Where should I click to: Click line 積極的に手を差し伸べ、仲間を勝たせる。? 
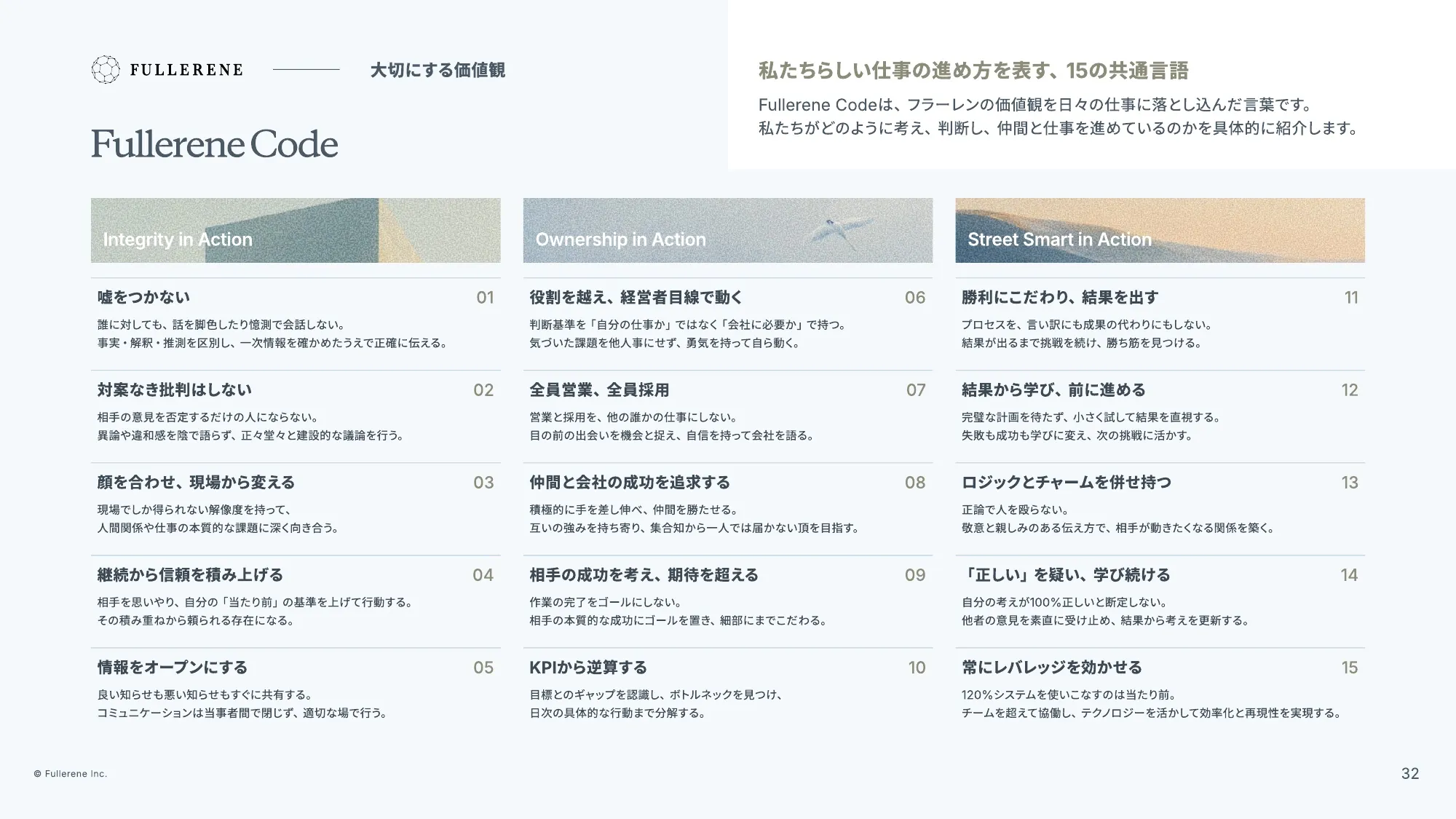[x=634, y=510]
